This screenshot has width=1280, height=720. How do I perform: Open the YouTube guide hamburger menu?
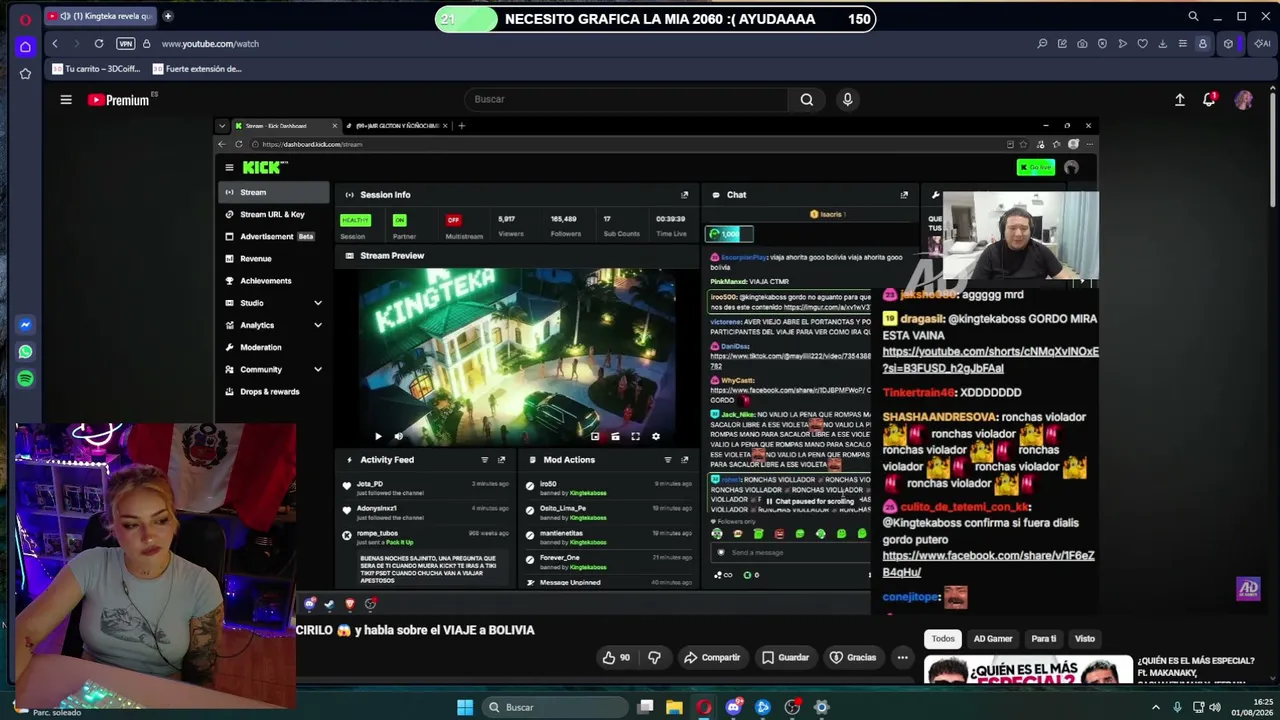click(x=66, y=99)
